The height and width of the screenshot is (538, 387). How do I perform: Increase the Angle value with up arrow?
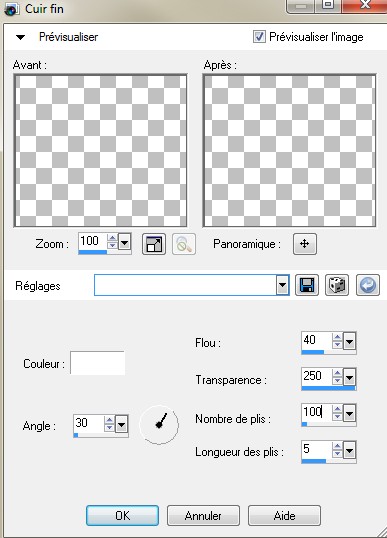coord(109,421)
